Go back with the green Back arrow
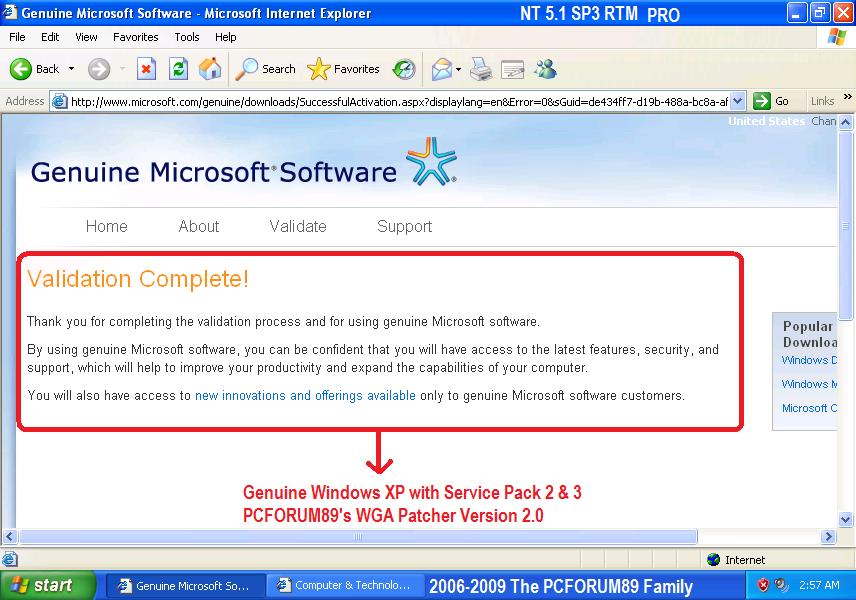This screenshot has width=856, height=600. click(x=34, y=69)
